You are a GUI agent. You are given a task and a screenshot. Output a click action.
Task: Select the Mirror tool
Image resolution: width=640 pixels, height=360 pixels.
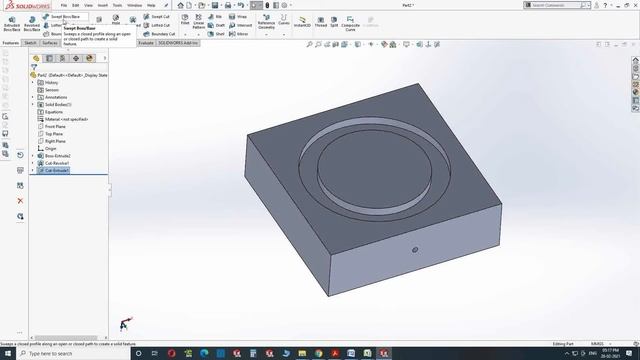[x=239, y=34]
